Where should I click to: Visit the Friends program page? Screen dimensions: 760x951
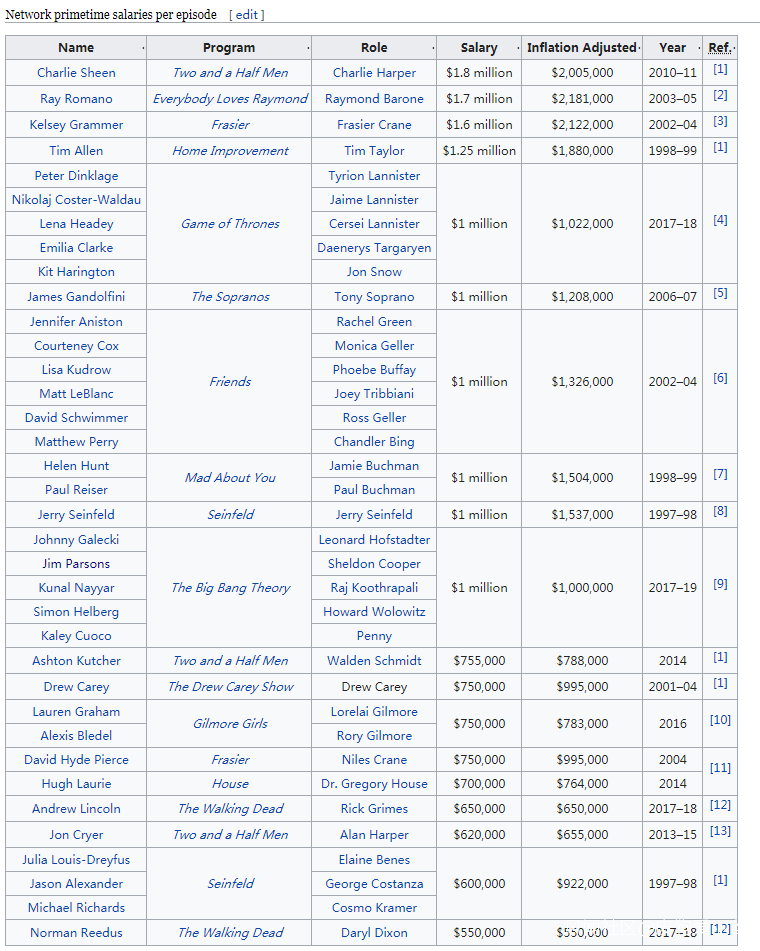(x=230, y=382)
